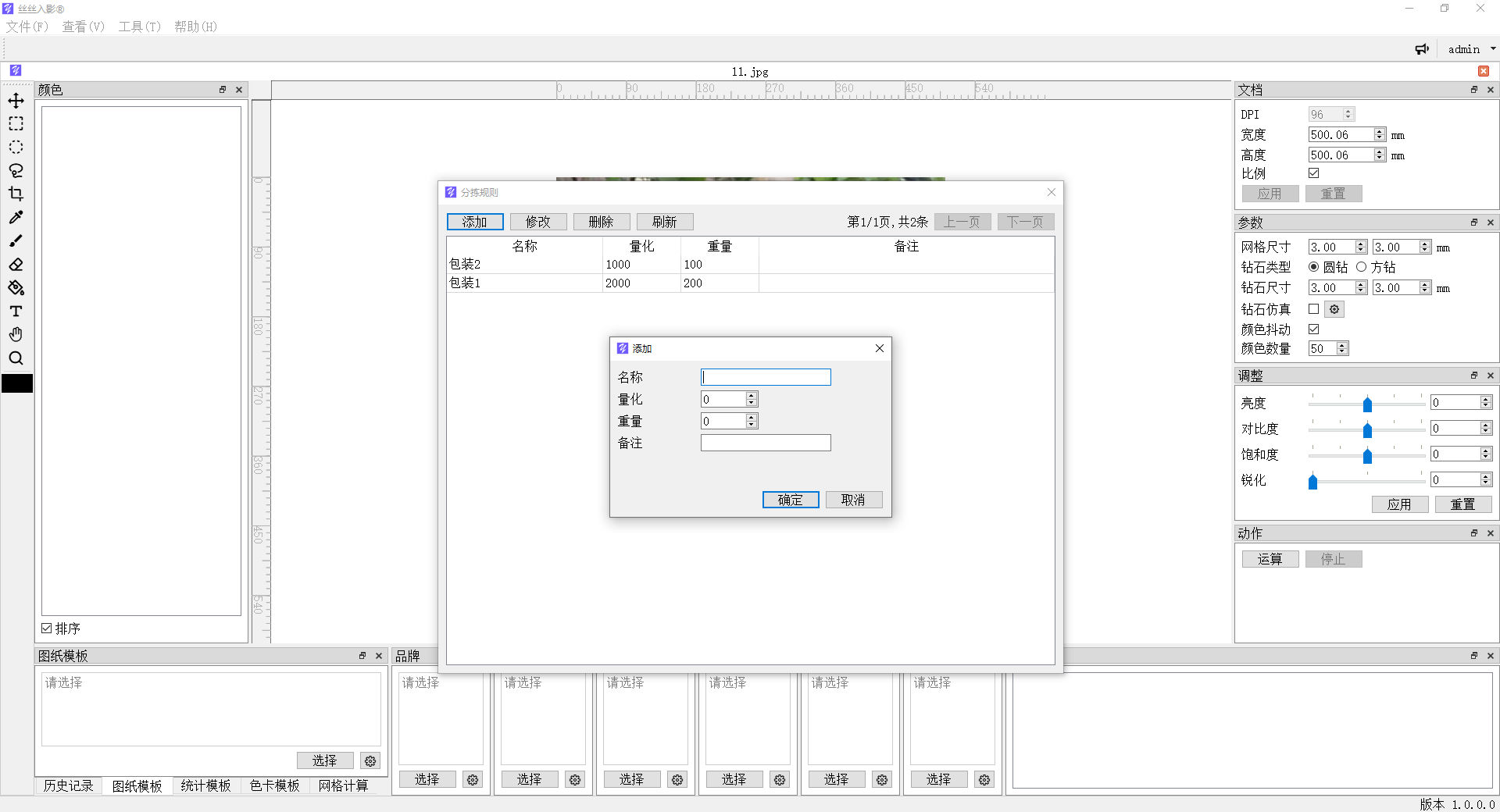
Task: Click the announcement megaphone icon
Action: click(1422, 49)
